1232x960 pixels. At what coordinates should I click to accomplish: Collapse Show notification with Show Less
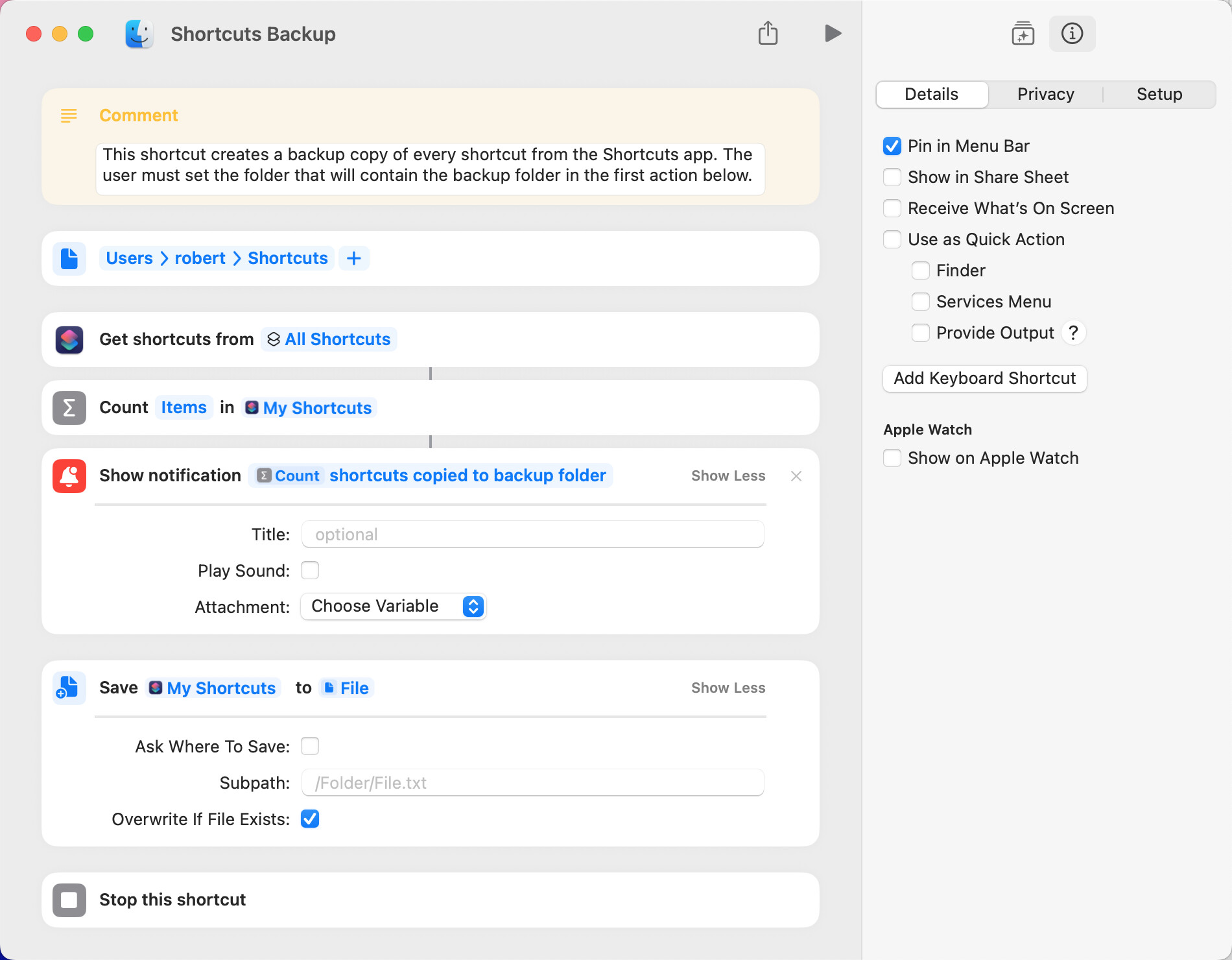coord(728,475)
